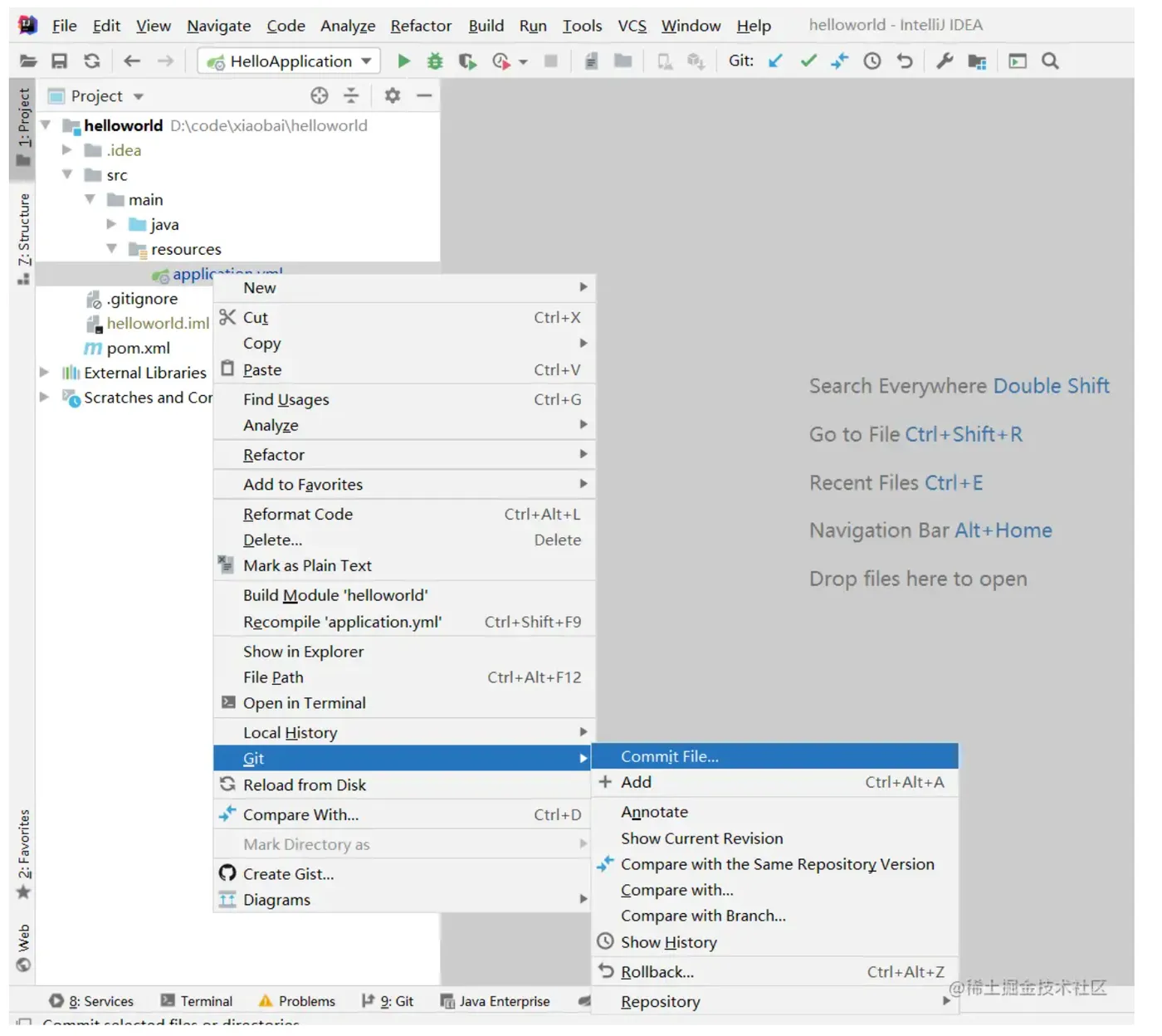Open Settings wrench icon

945,61
